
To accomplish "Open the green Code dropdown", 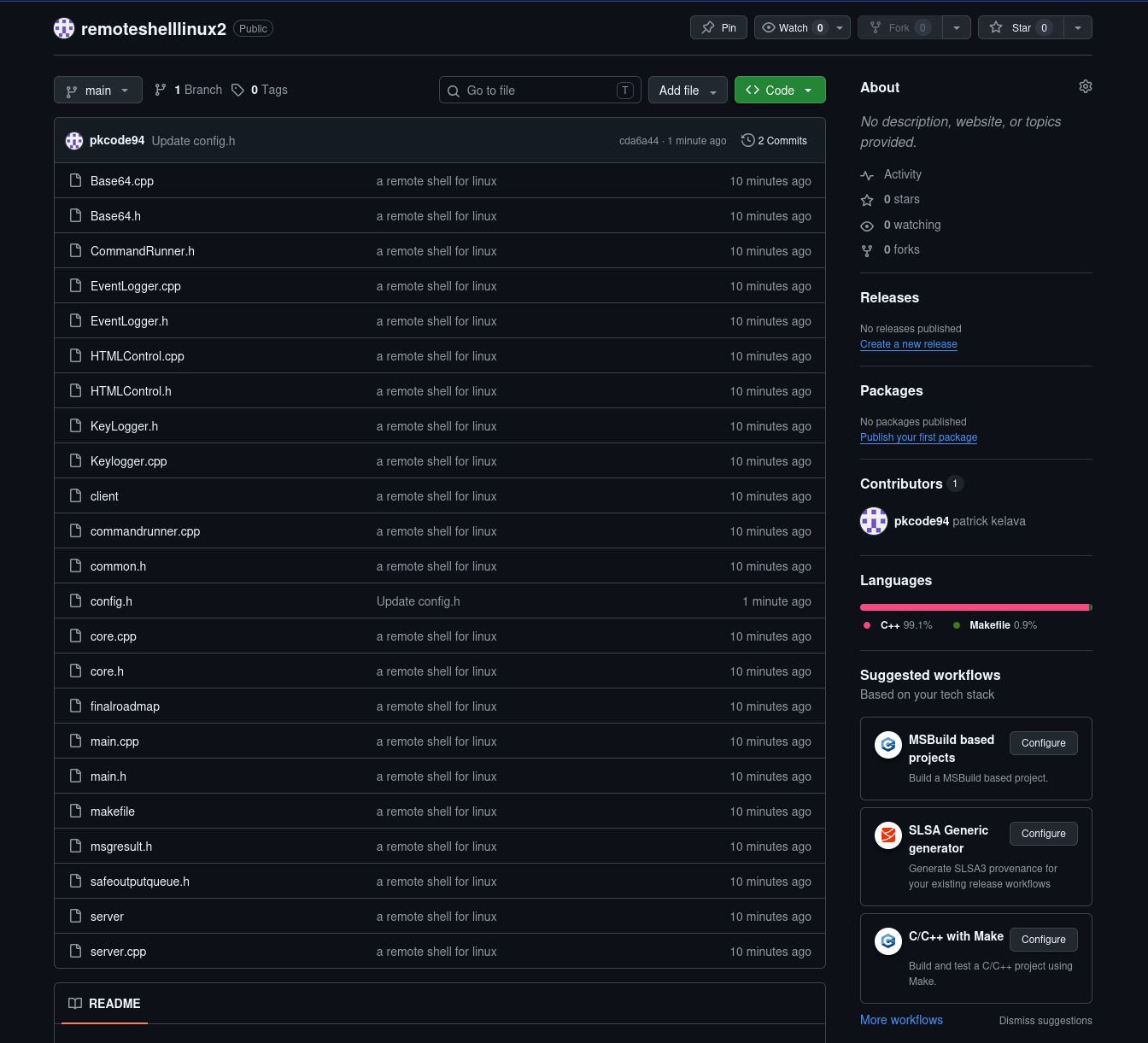I will tap(780, 90).
